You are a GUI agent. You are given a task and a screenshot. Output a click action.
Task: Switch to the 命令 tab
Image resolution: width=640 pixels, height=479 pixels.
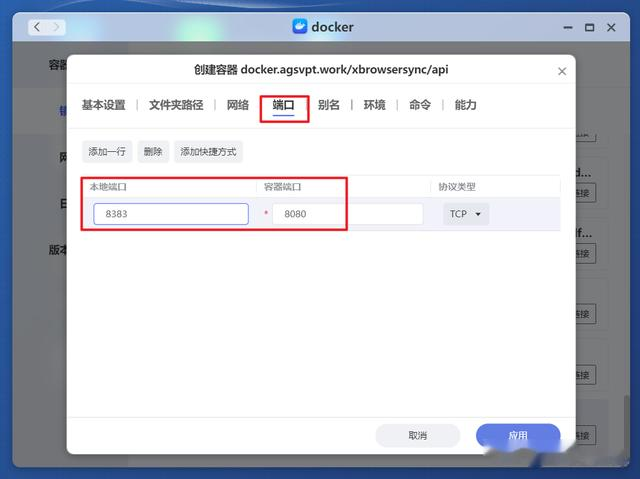click(x=420, y=105)
